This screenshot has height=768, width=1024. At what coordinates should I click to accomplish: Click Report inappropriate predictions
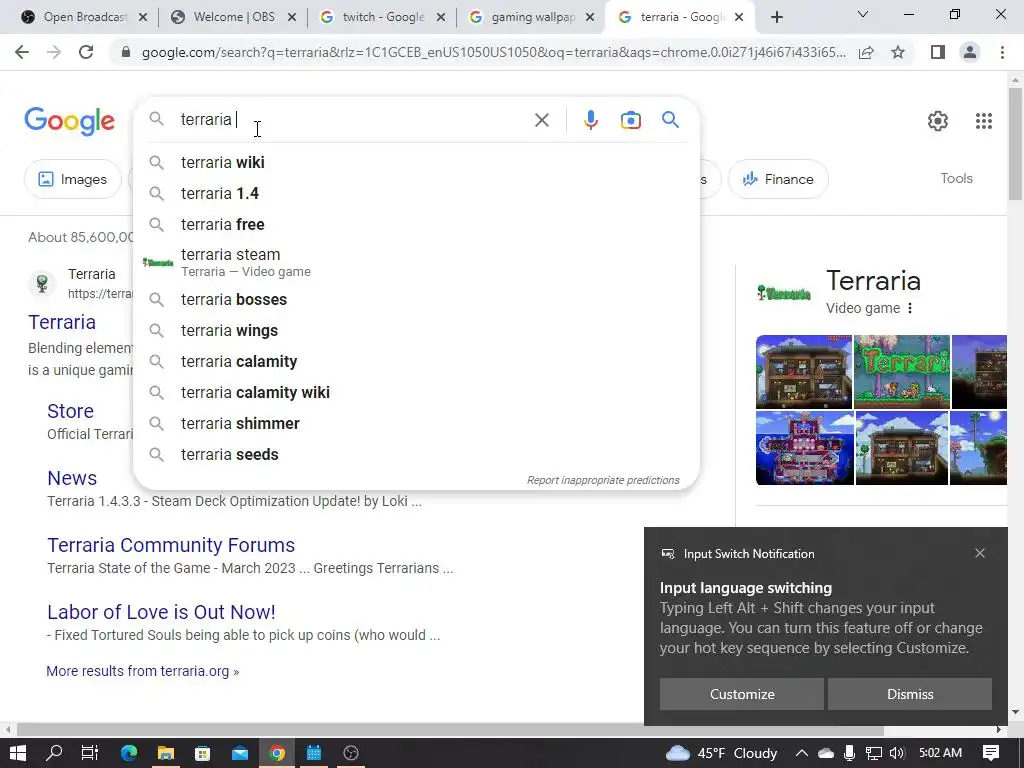tap(603, 480)
